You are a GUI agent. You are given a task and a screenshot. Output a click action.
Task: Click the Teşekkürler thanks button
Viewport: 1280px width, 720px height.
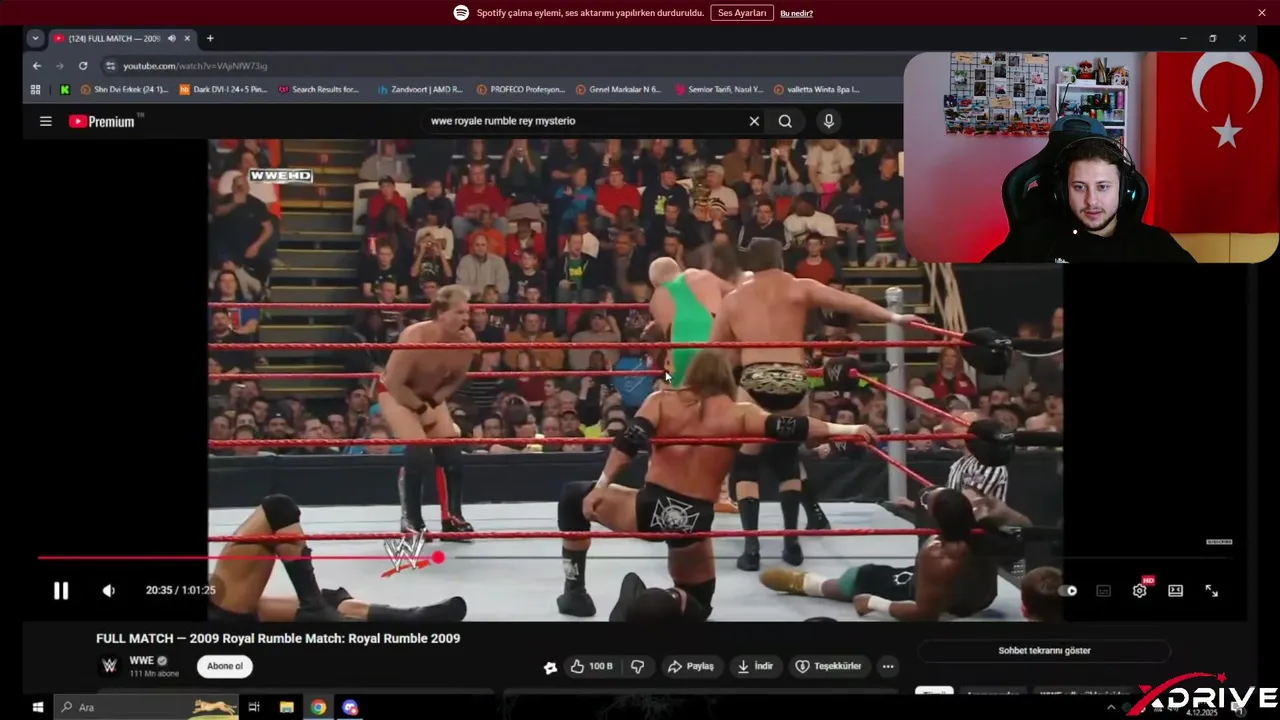click(x=828, y=666)
